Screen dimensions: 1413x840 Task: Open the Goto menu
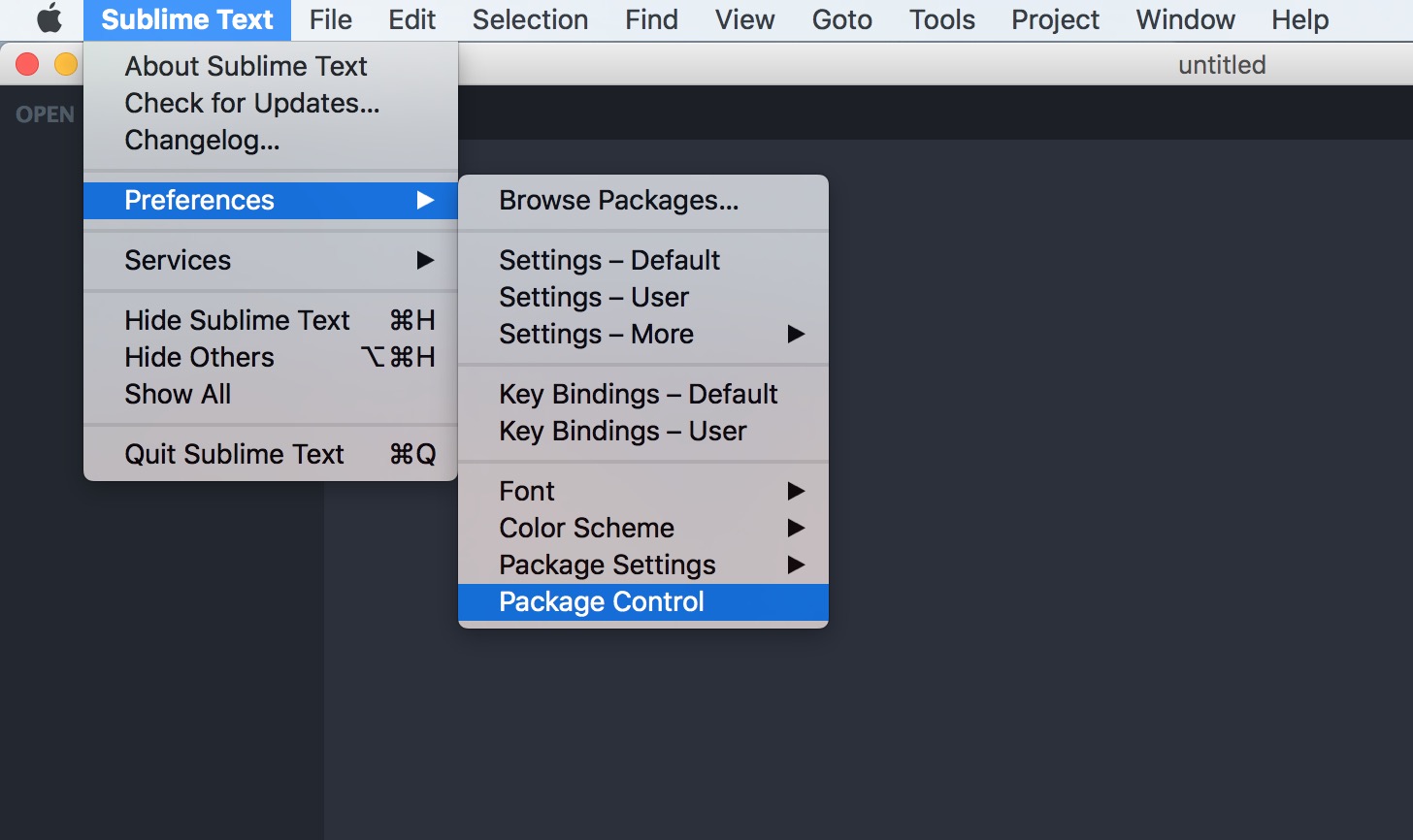click(841, 19)
